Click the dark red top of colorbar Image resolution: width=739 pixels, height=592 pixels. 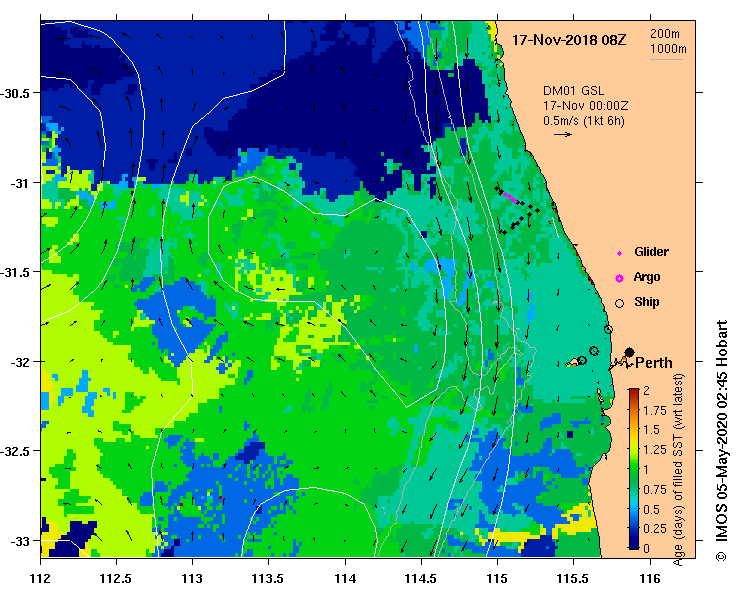(633, 392)
